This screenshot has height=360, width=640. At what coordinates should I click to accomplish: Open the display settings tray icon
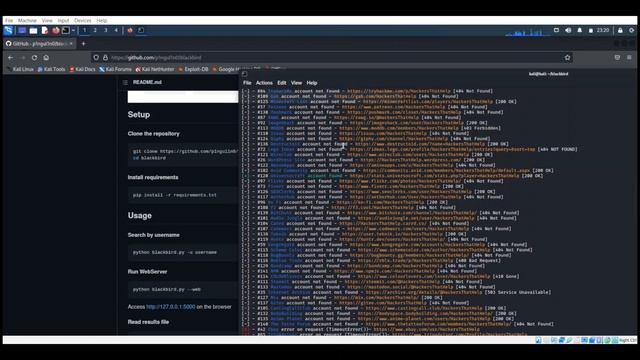tap(556, 30)
